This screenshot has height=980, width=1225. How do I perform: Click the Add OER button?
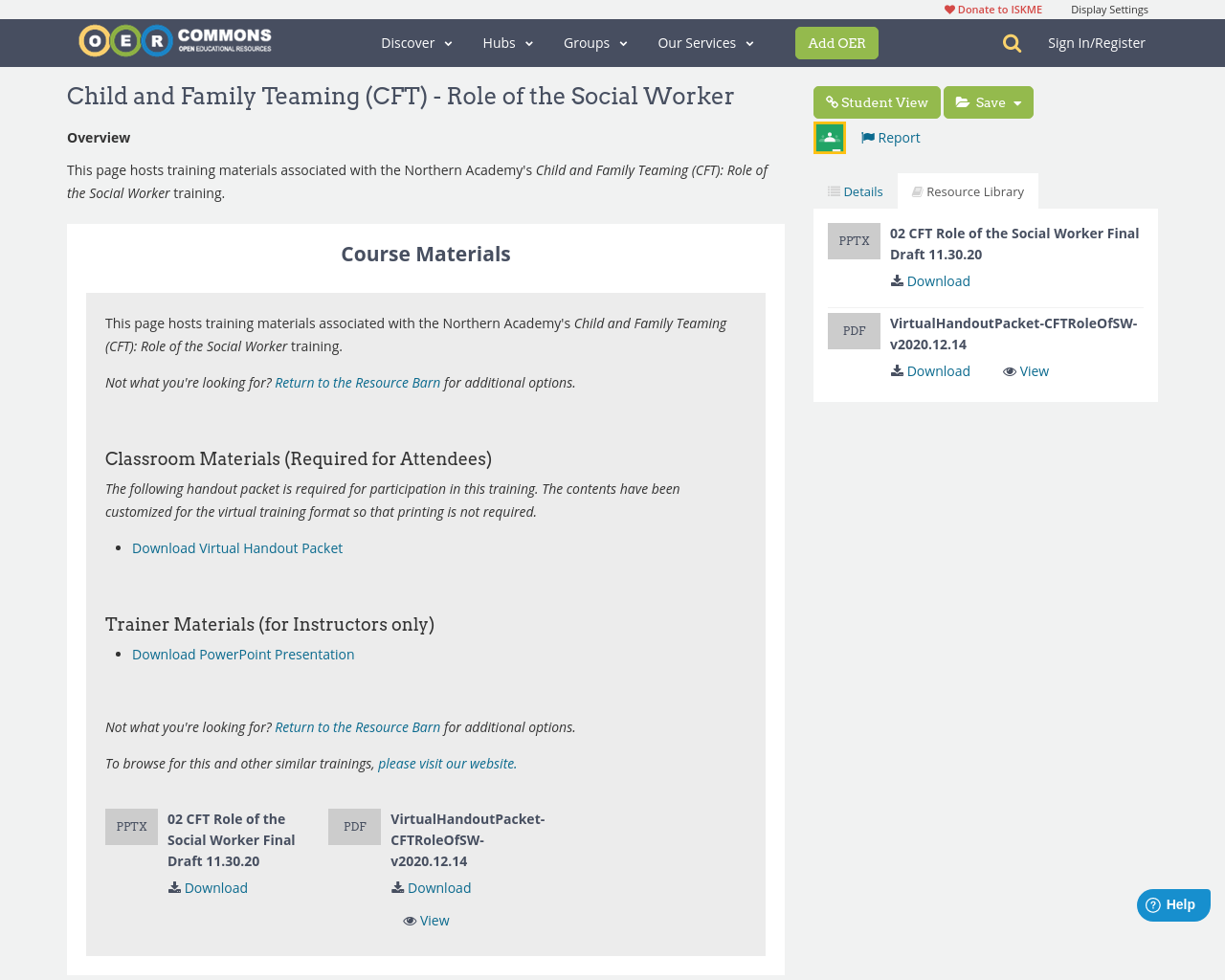coord(836,42)
